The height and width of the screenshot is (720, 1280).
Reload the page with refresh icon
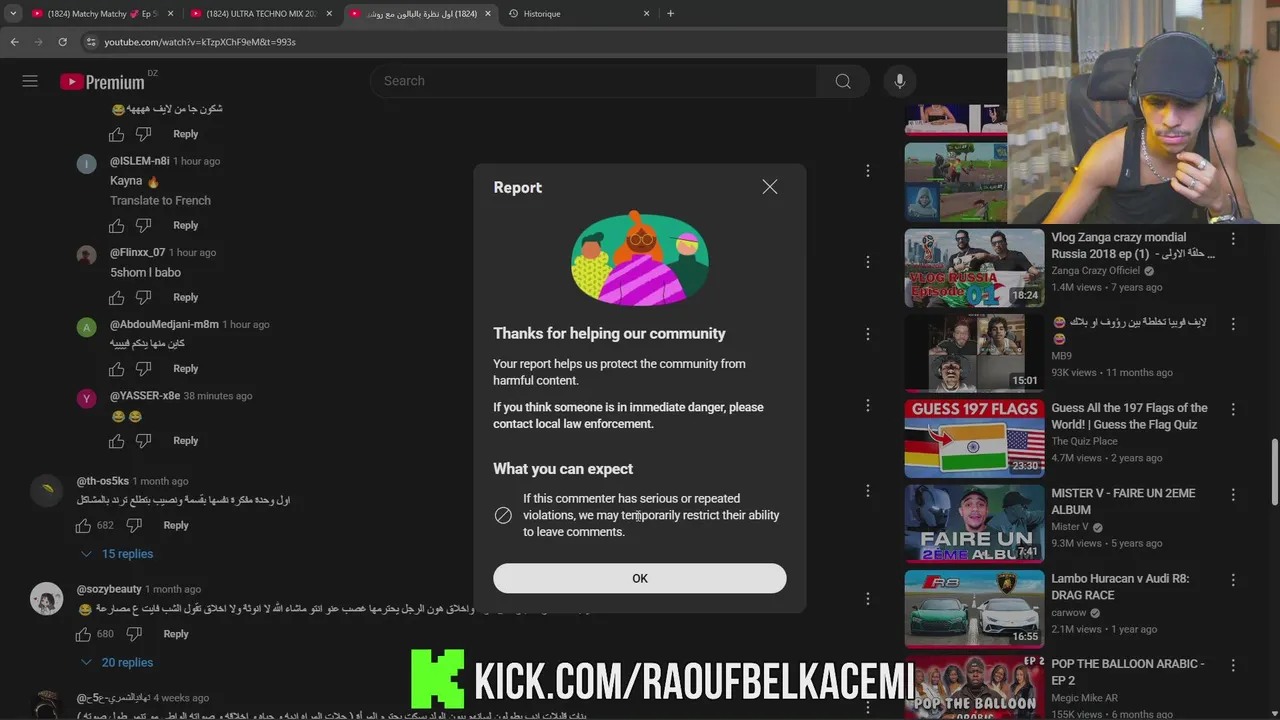pyautogui.click(x=62, y=42)
